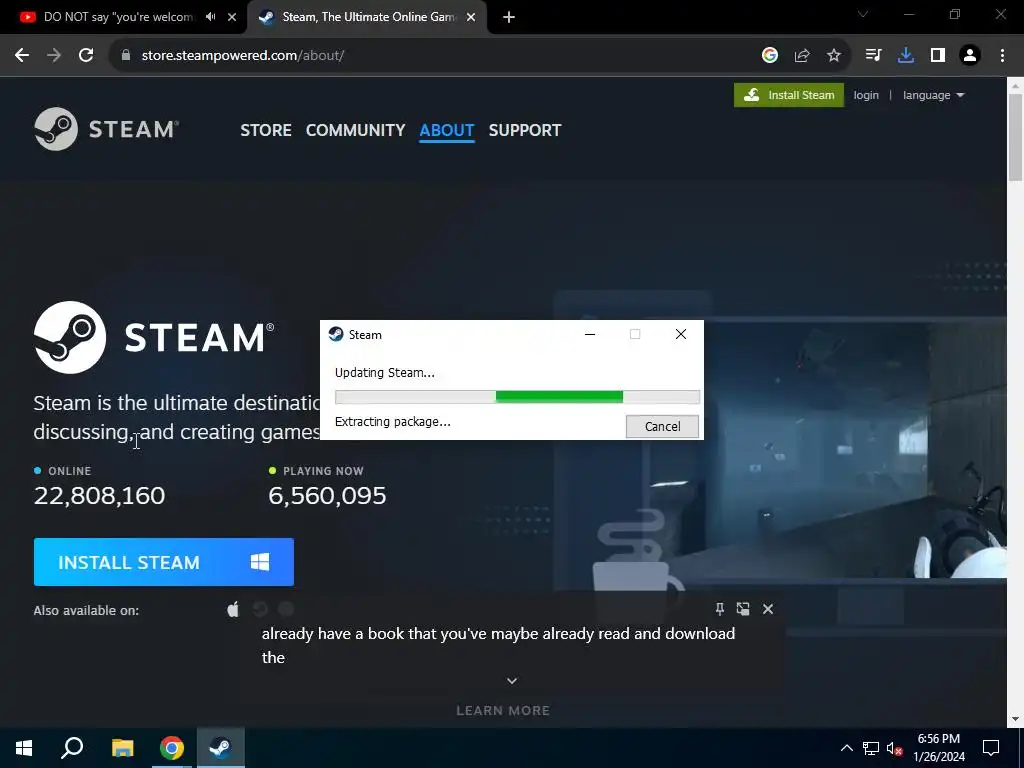Expand live caption with down chevron

[x=512, y=680]
